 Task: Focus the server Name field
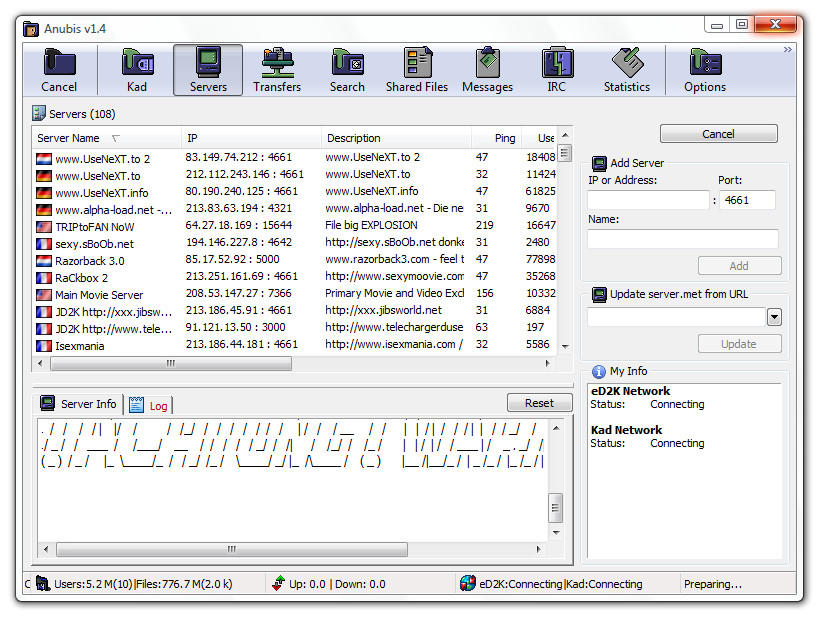point(683,239)
